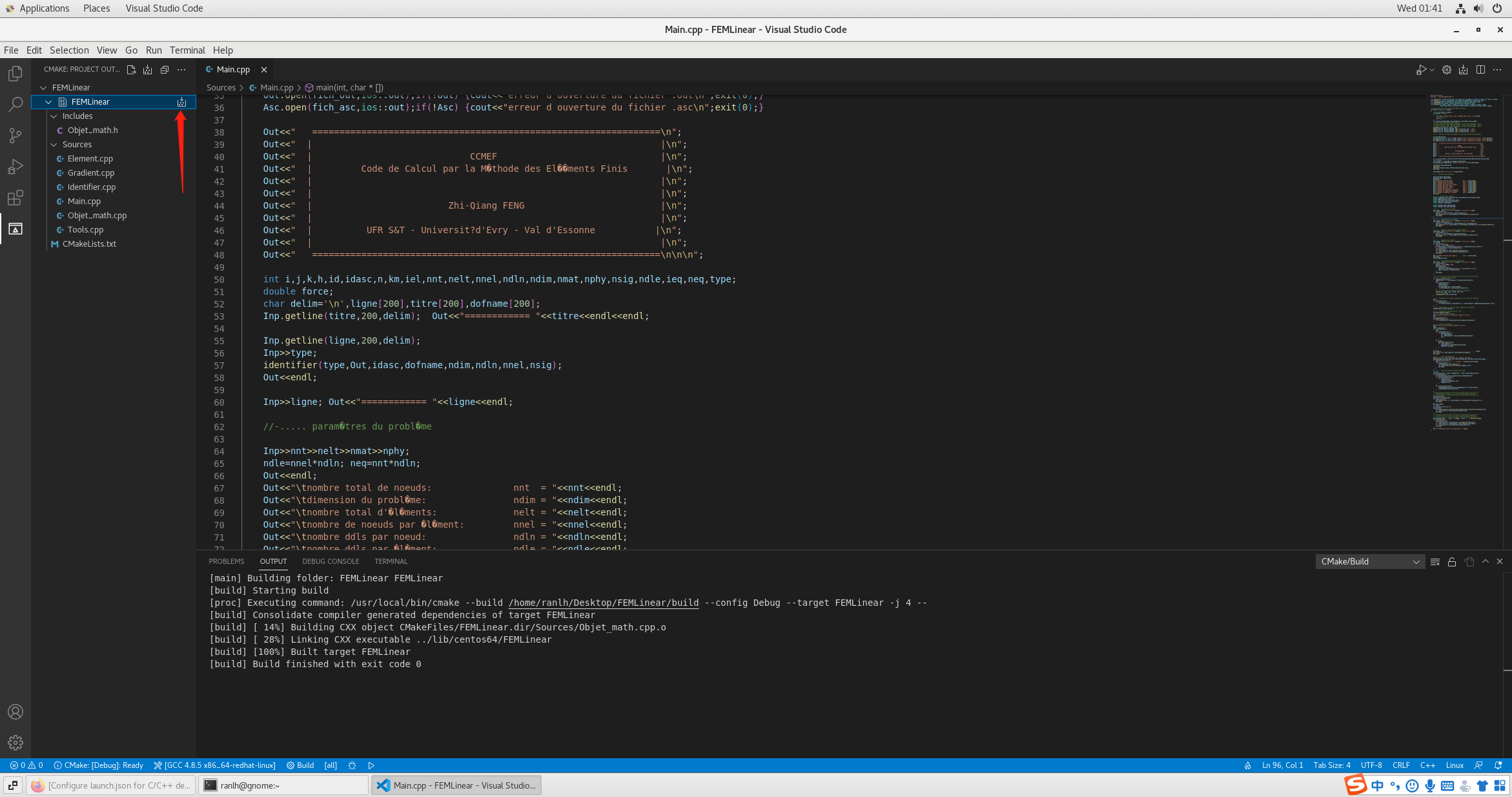Click Configure All Projects icon in CMake header

click(x=131, y=70)
